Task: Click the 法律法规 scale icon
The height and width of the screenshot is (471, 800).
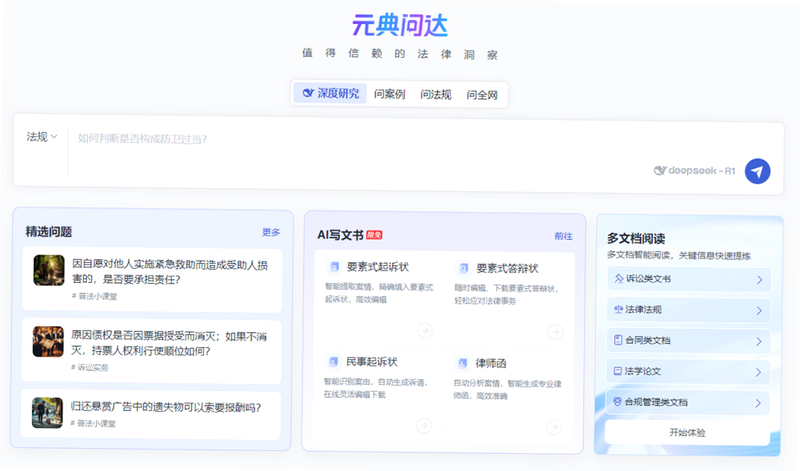Action: pyautogui.click(x=618, y=309)
